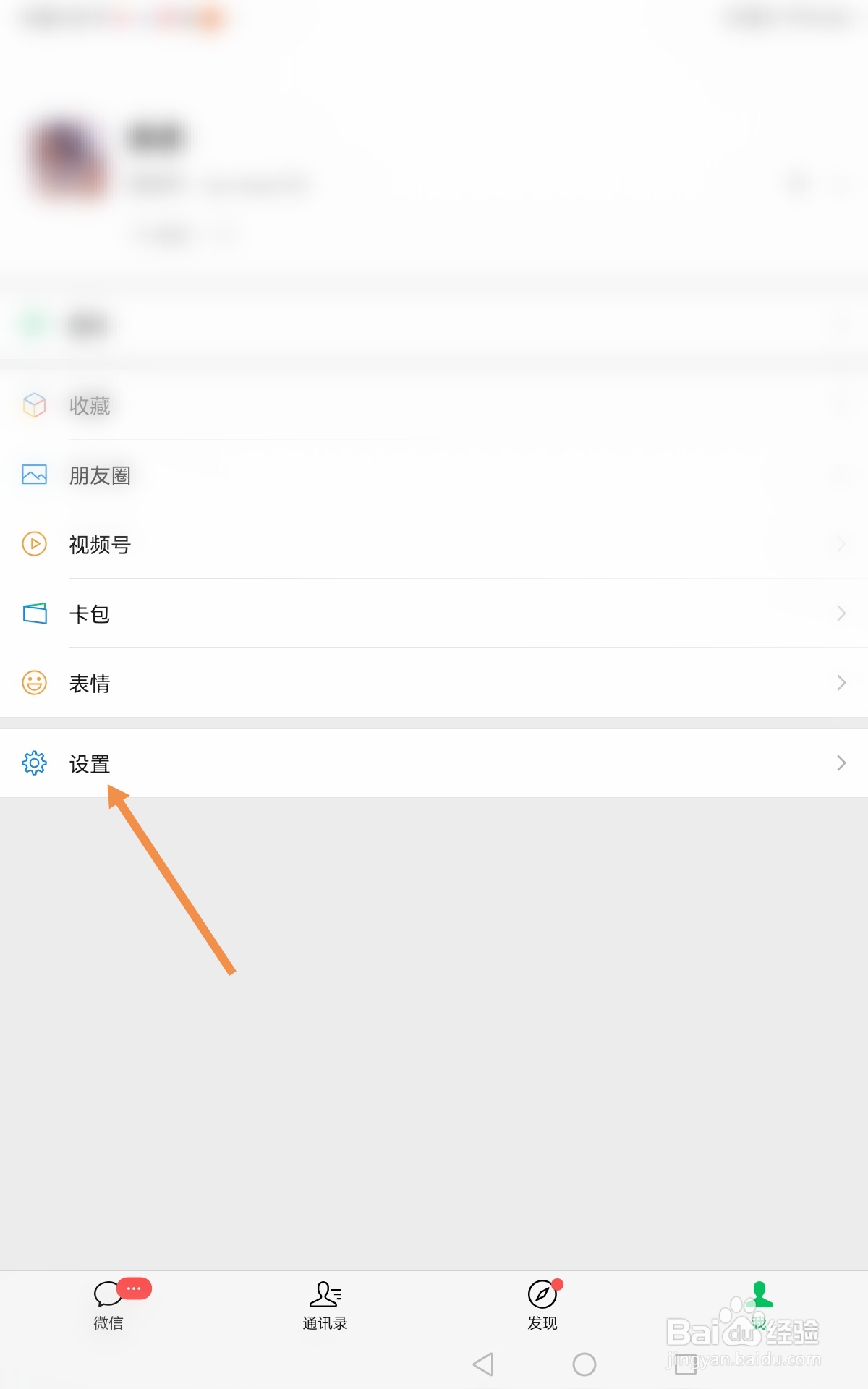
Task: Tap the Favorites cube icon
Action: pyautogui.click(x=34, y=405)
